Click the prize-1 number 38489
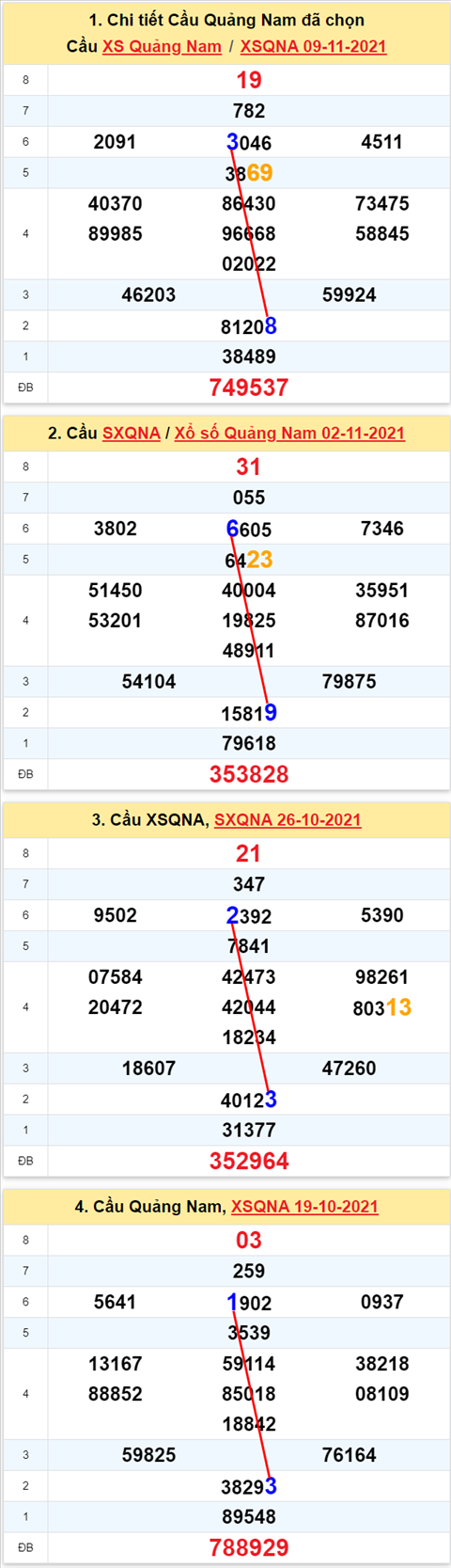The height and width of the screenshot is (1568, 451). [249, 356]
